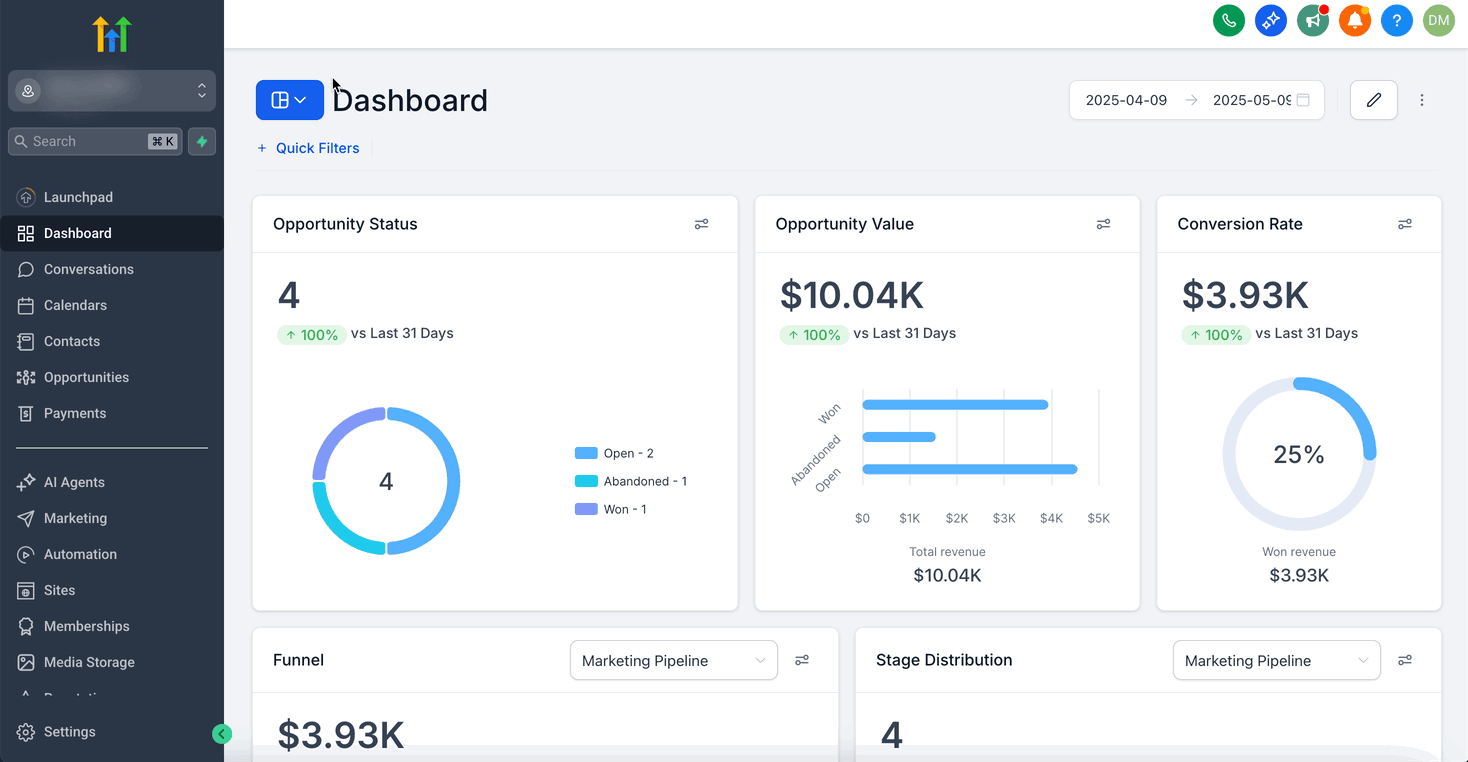Viewport: 1468px width, 762px height.
Task: Open the three-dot more options menu
Action: [1422, 100]
